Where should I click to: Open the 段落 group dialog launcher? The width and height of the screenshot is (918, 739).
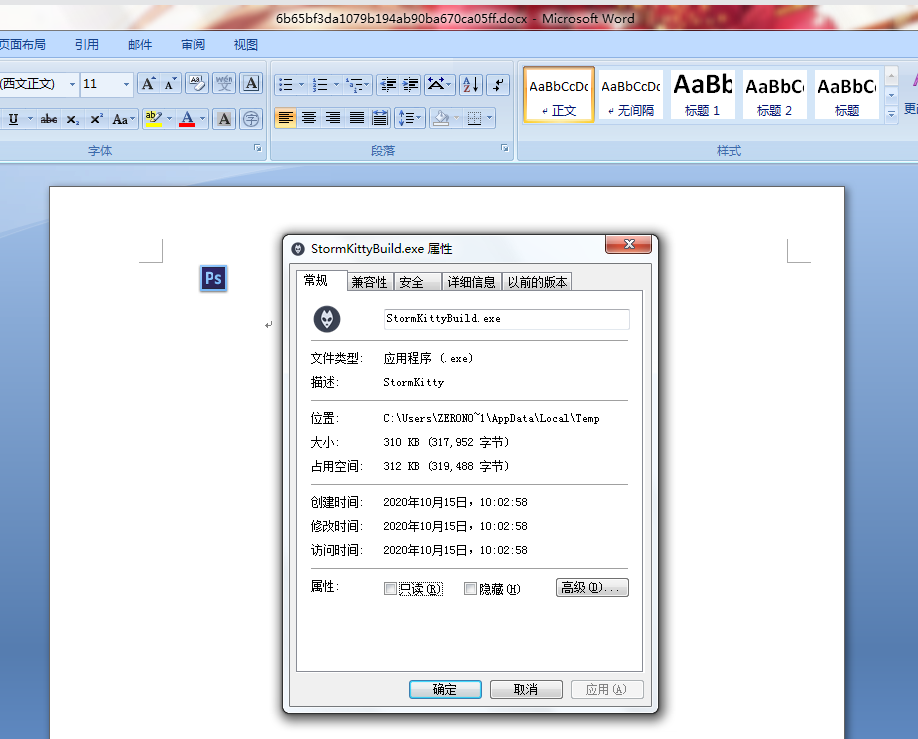505,148
